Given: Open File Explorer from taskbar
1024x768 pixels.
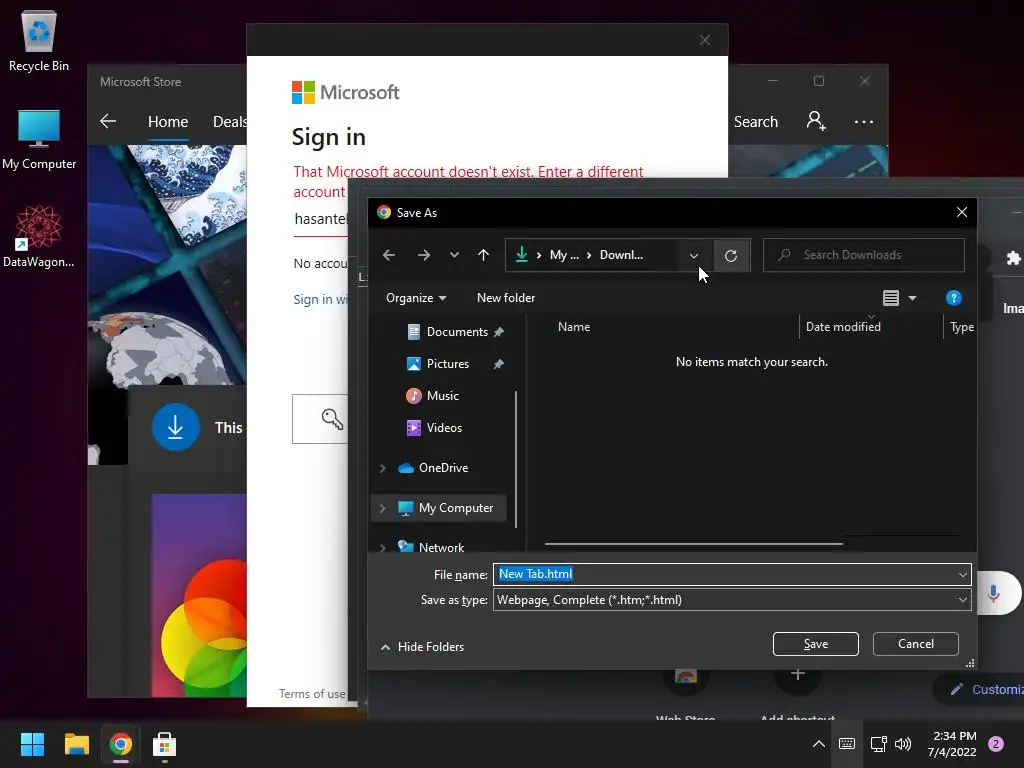Looking at the screenshot, I should click(x=76, y=744).
